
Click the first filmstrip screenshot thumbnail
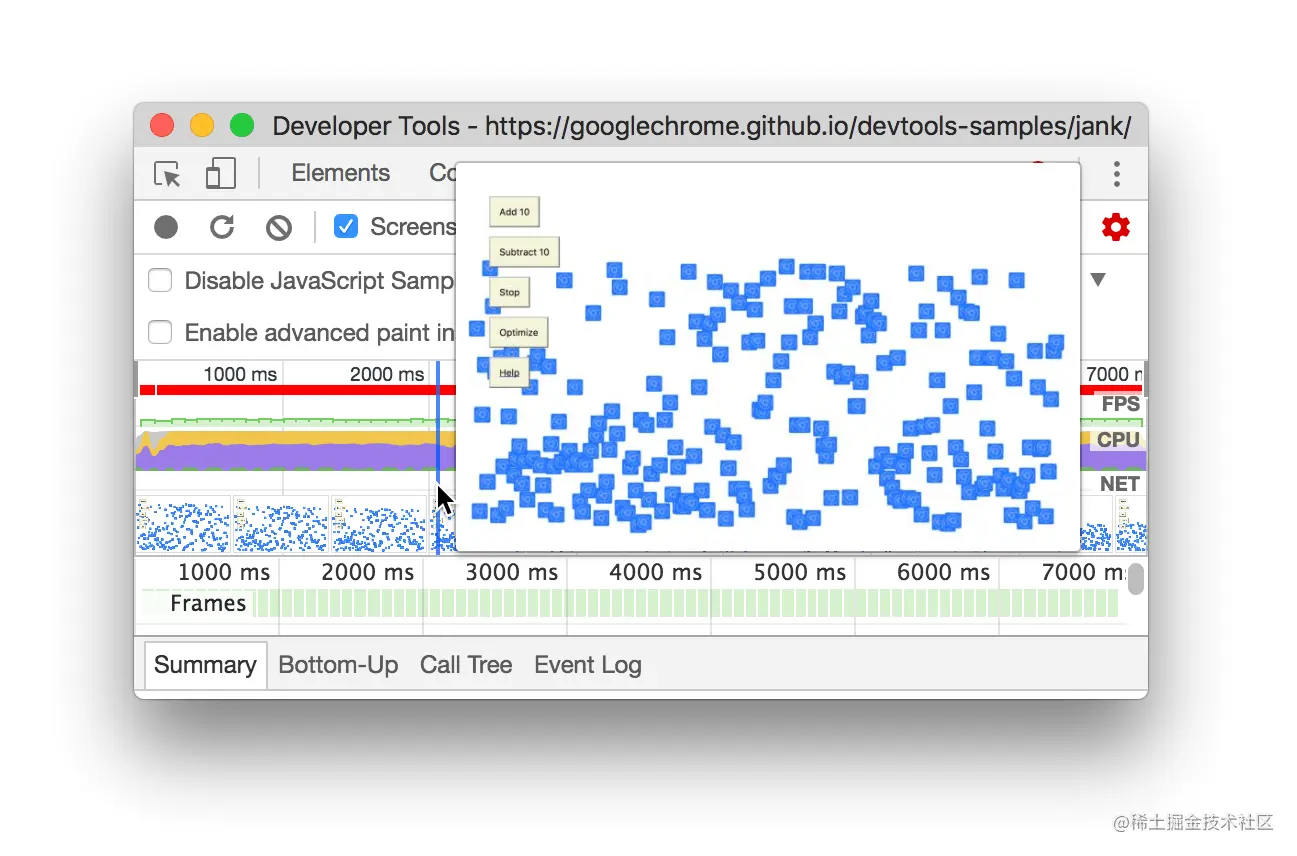[183, 523]
